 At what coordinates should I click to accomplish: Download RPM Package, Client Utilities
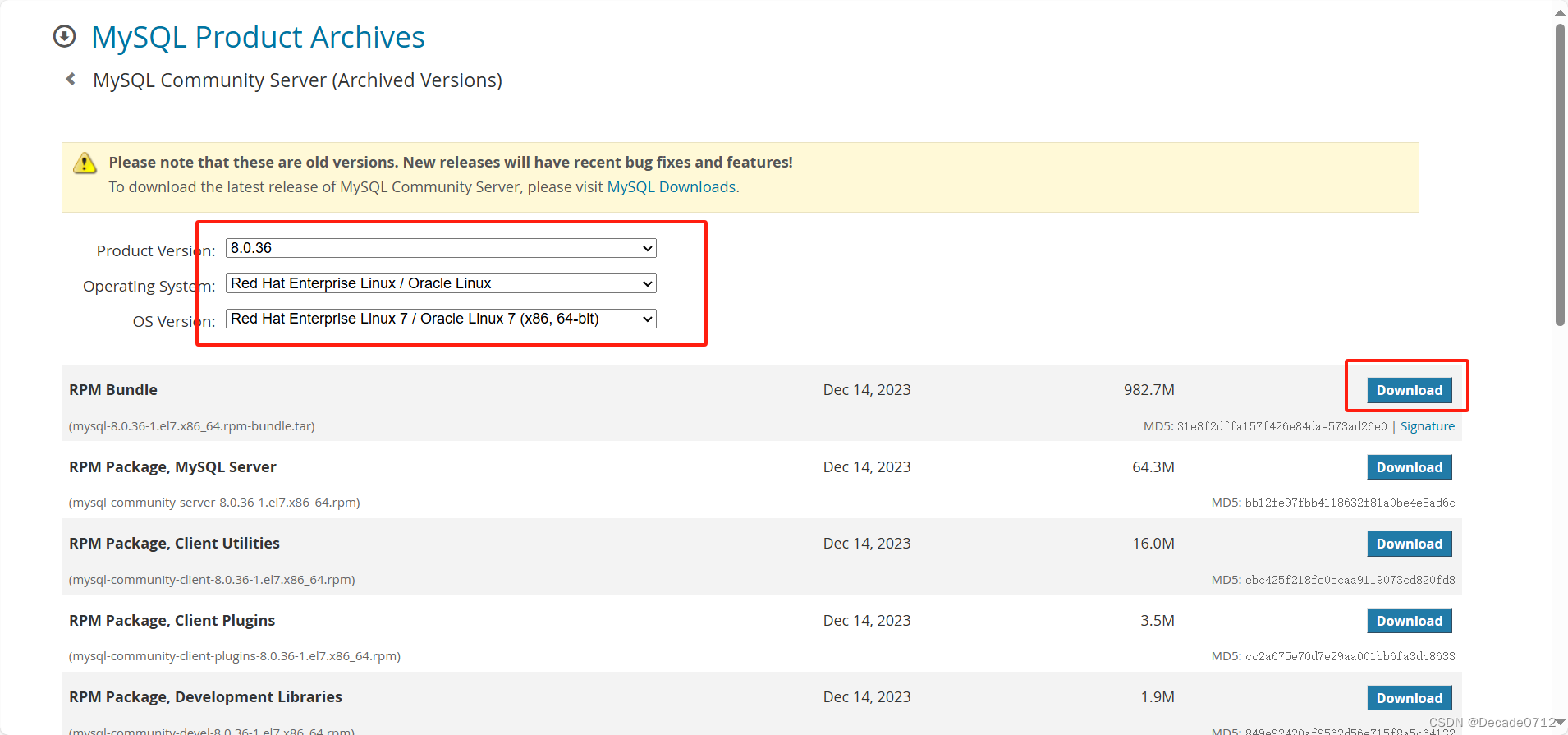click(x=1409, y=544)
